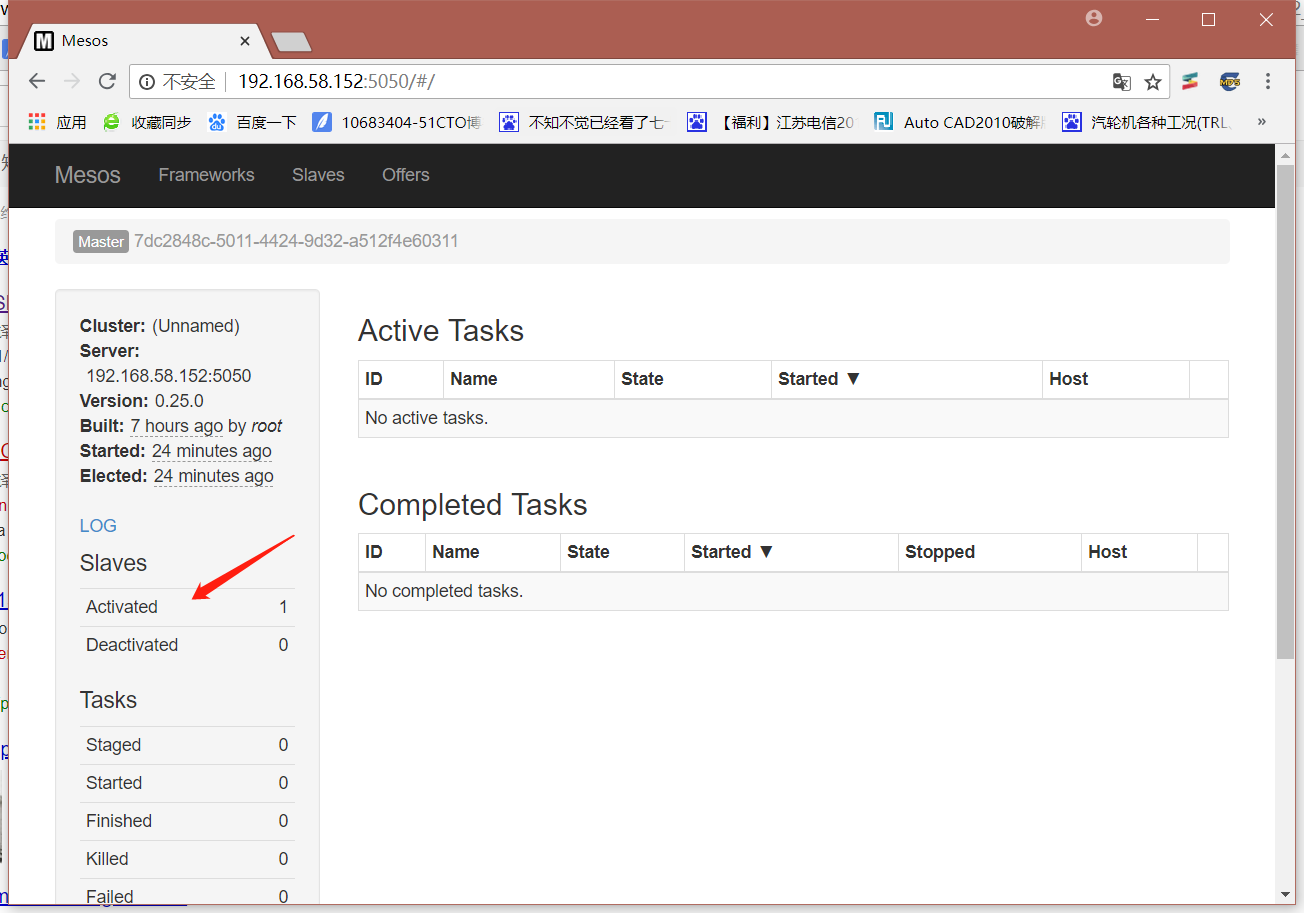Click the striped extension icon in toolbar
Image resolution: width=1304 pixels, height=913 pixels.
coord(1190,82)
